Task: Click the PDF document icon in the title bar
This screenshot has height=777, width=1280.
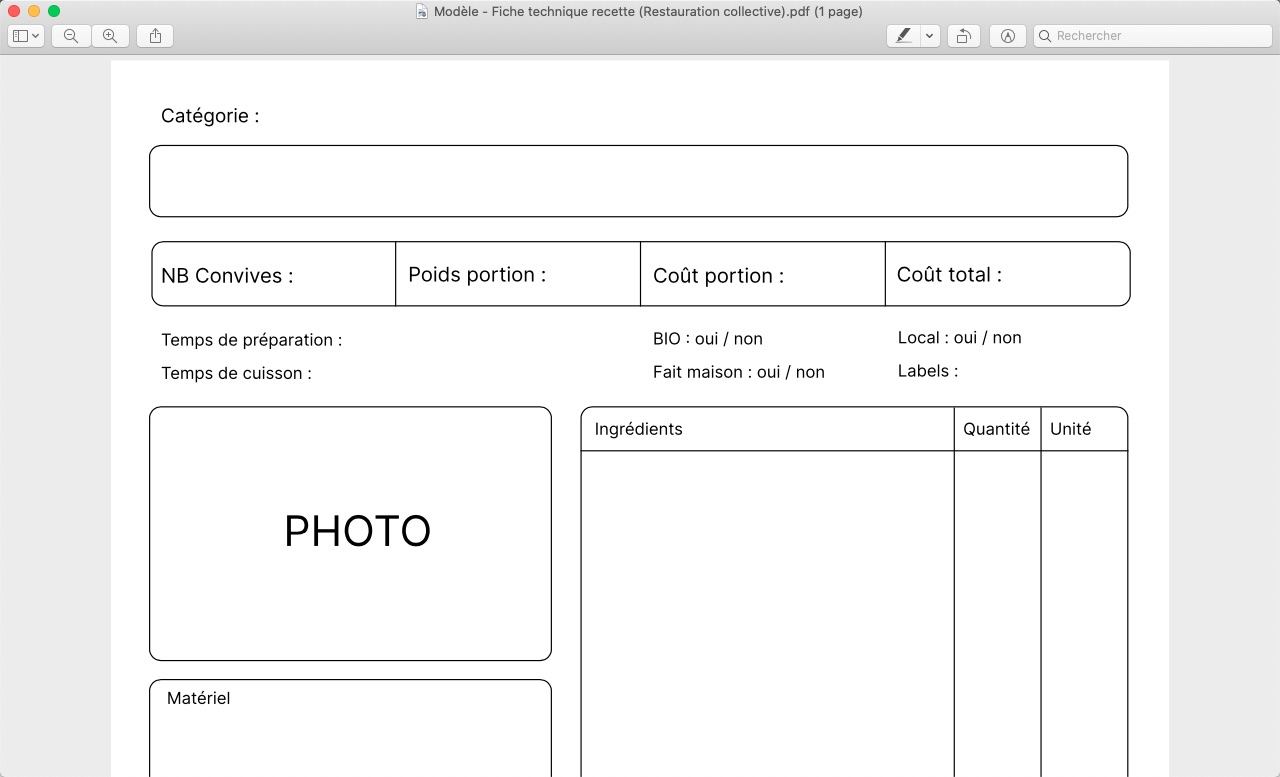Action: pos(422,12)
